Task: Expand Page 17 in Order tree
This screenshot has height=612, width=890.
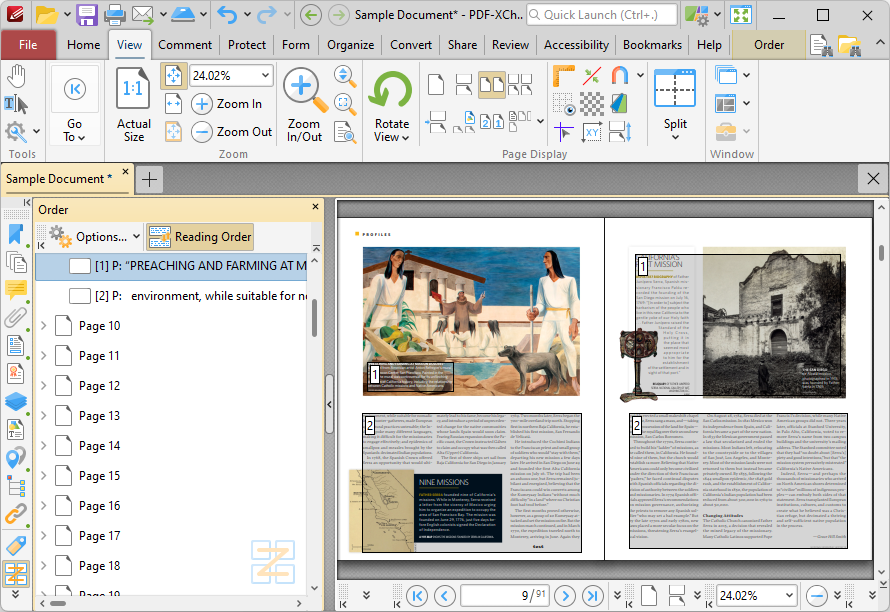Action: (x=44, y=535)
